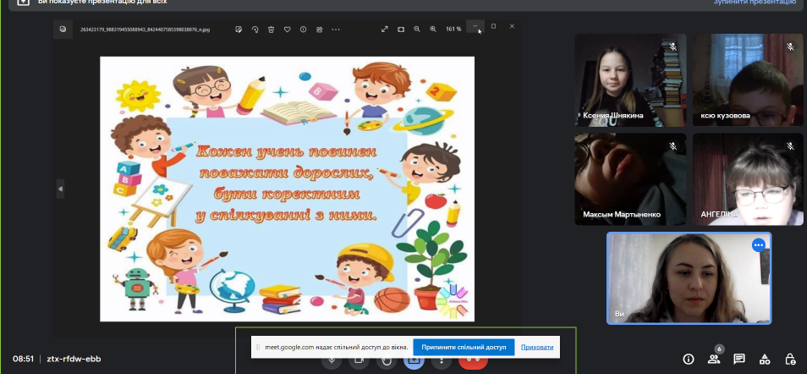Toggle the microphone button in Meet controls
Viewport: 807px width, 374px height.
click(331, 362)
